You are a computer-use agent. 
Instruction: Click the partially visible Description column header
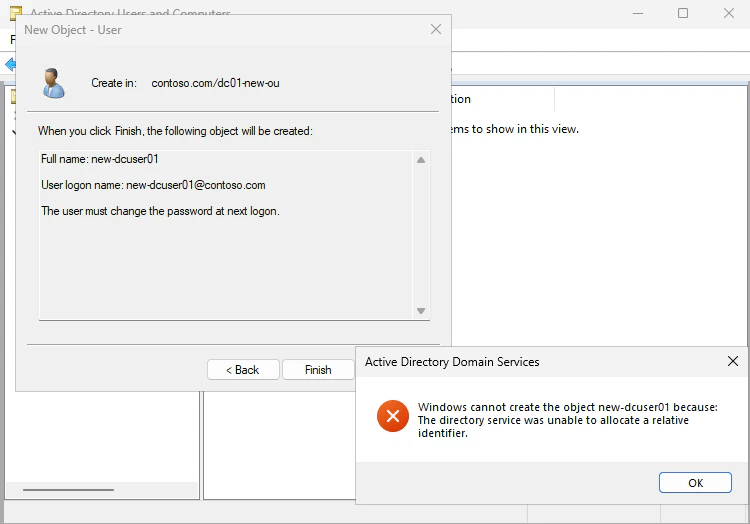coord(502,99)
